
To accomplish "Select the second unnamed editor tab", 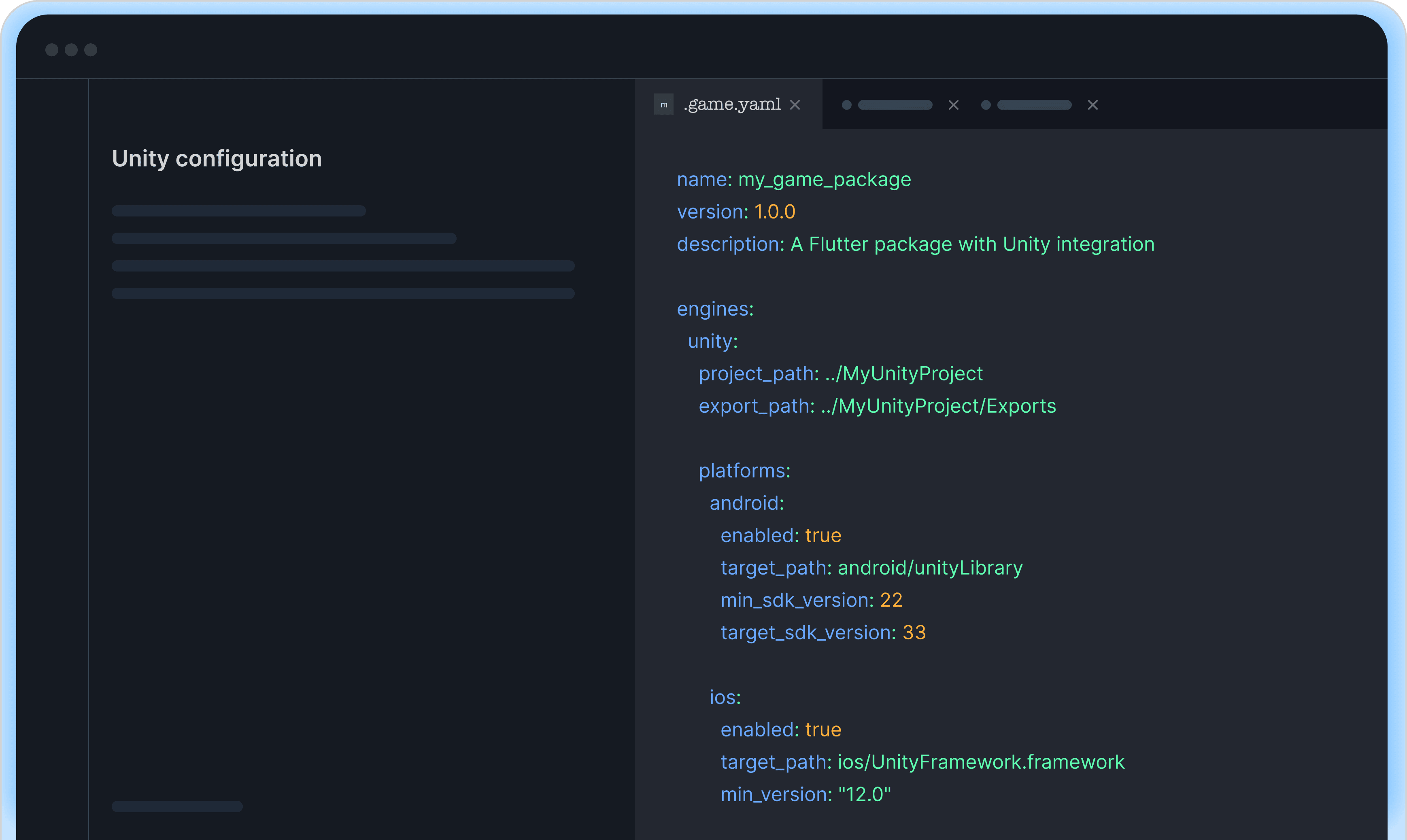I will pyautogui.click(x=895, y=105).
